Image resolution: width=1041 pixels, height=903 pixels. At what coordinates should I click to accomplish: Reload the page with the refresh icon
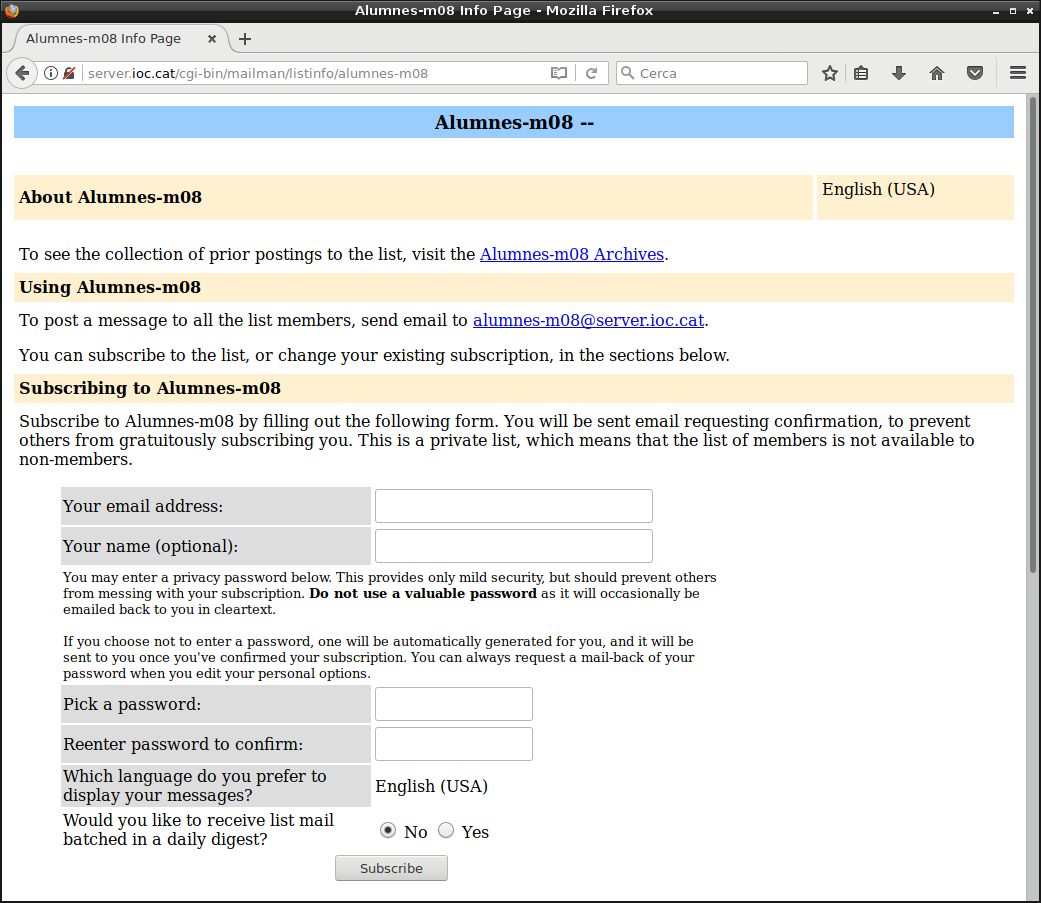(x=591, y=73)
